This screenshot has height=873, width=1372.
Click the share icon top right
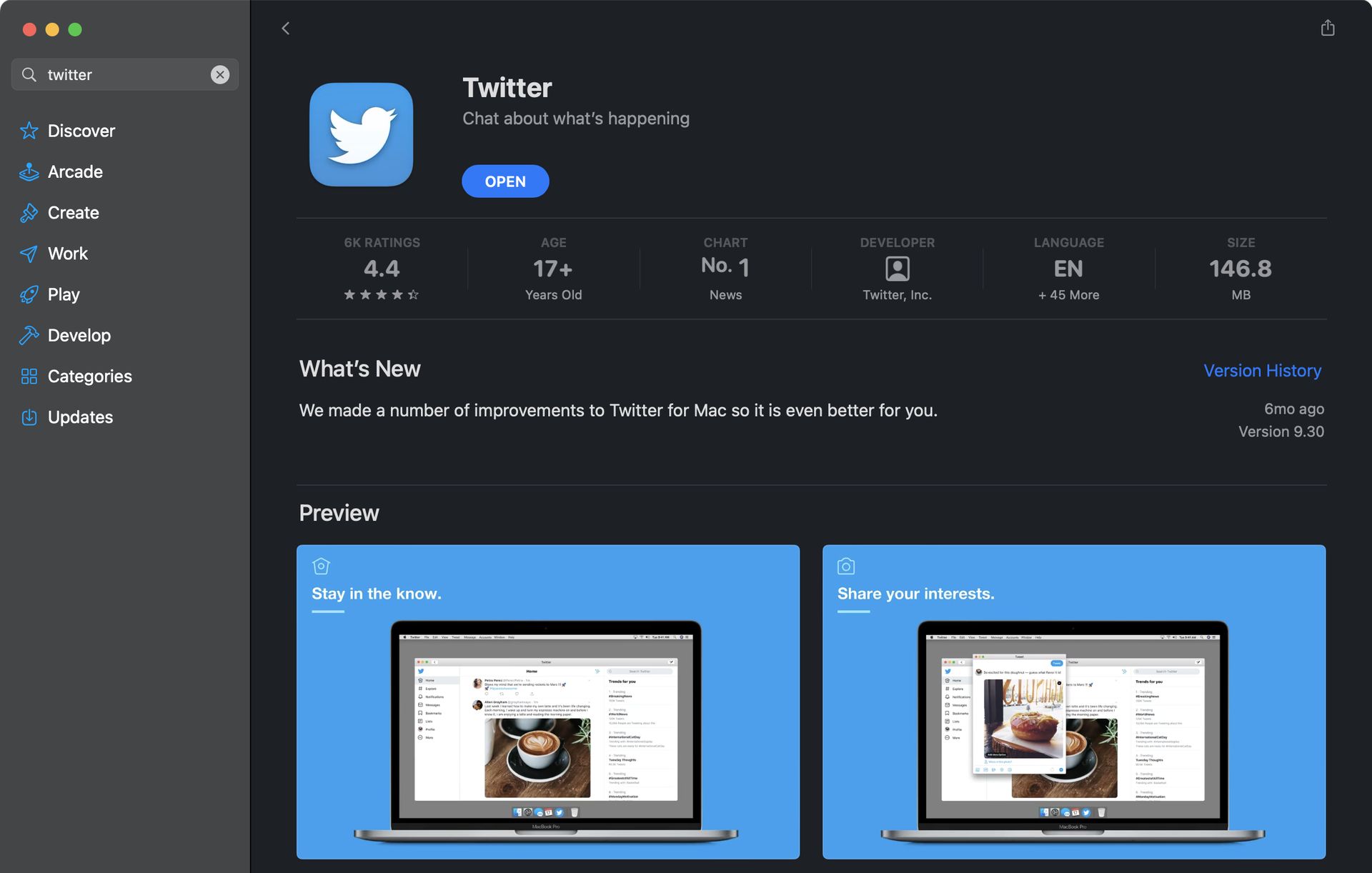pyautogui.click(x=1328, y=27)
